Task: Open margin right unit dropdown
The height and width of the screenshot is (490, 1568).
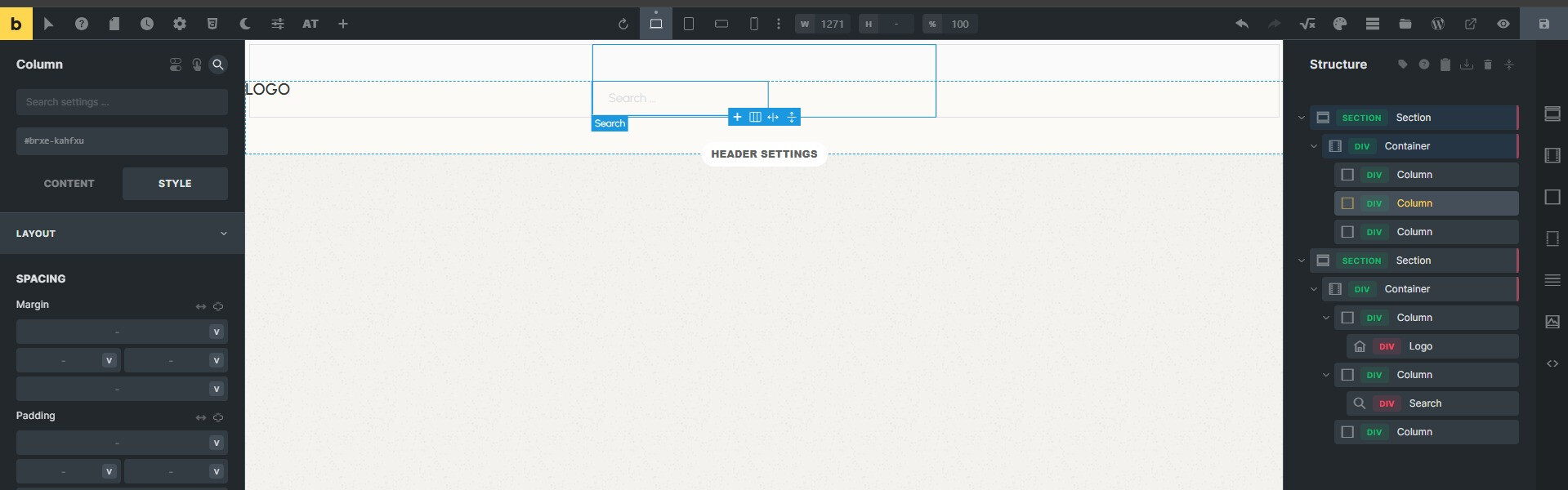Action: point(217,360)
